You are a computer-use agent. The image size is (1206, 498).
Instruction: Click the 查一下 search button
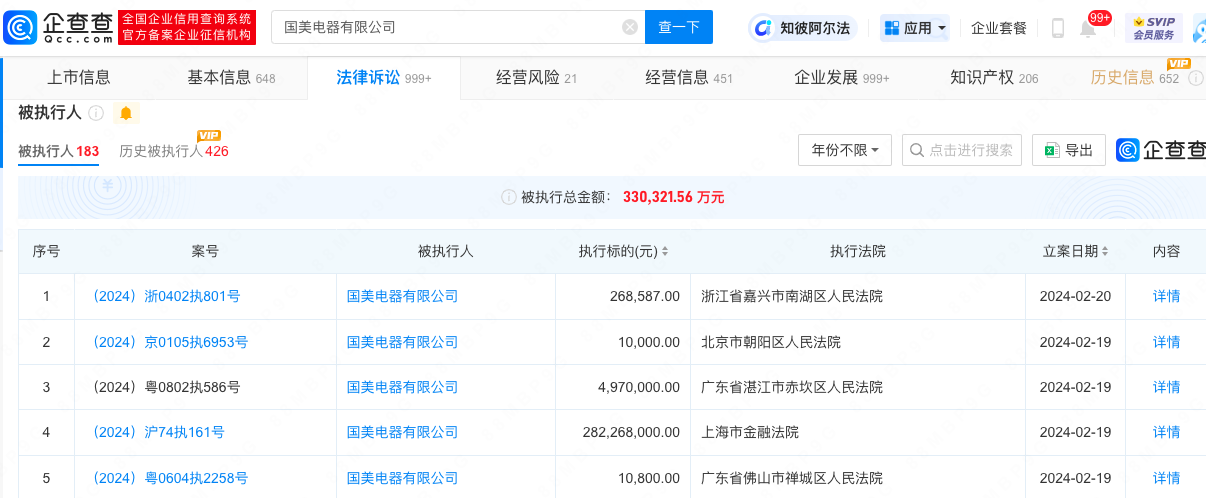point(678,27)
